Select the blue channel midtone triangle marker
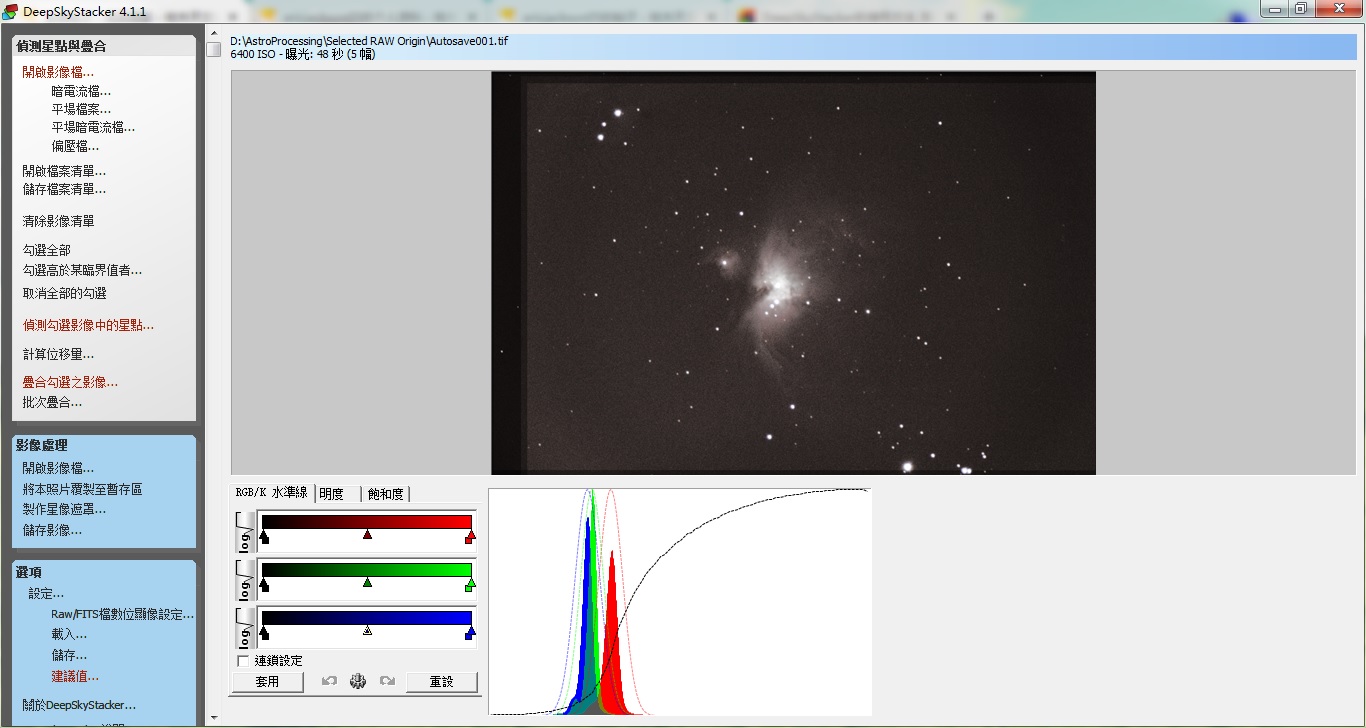Image resolution: width=1366 pixels, height=728 pixels. (367, 631)
